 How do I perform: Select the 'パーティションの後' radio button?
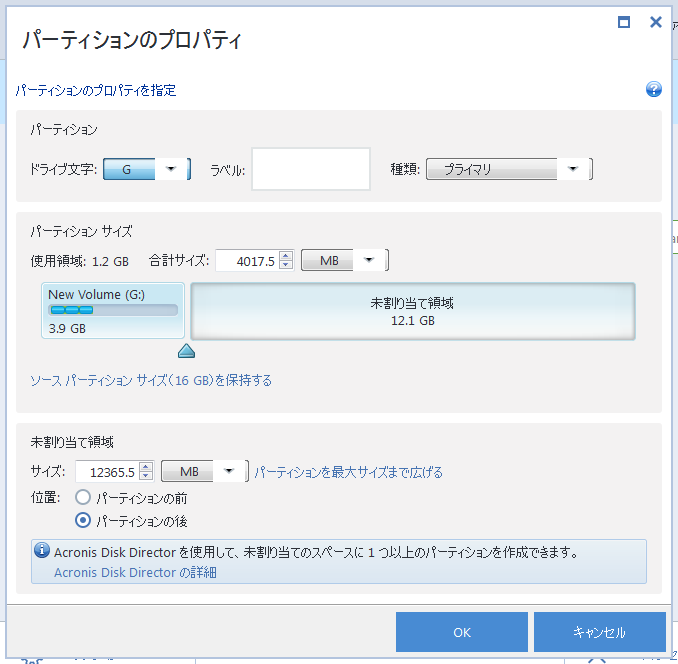pos(83,521)
